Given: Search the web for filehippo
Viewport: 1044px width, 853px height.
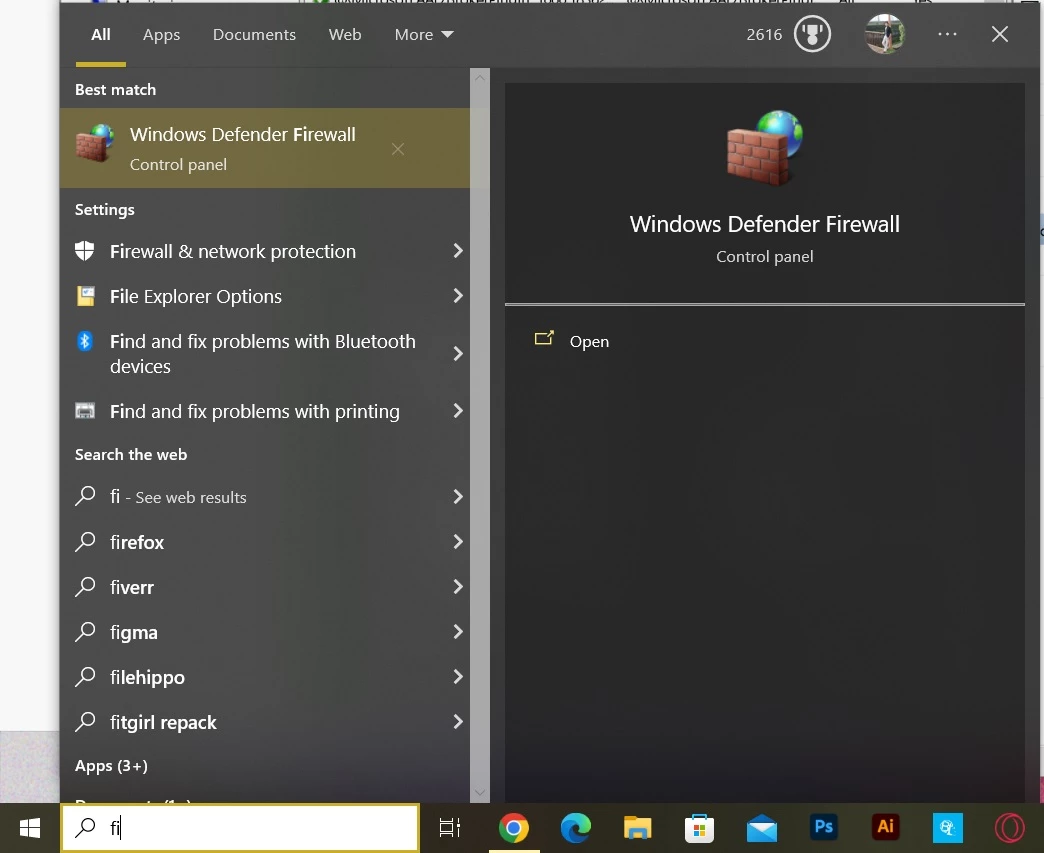Looking at the screenshot, I should (x=265, y=677).
